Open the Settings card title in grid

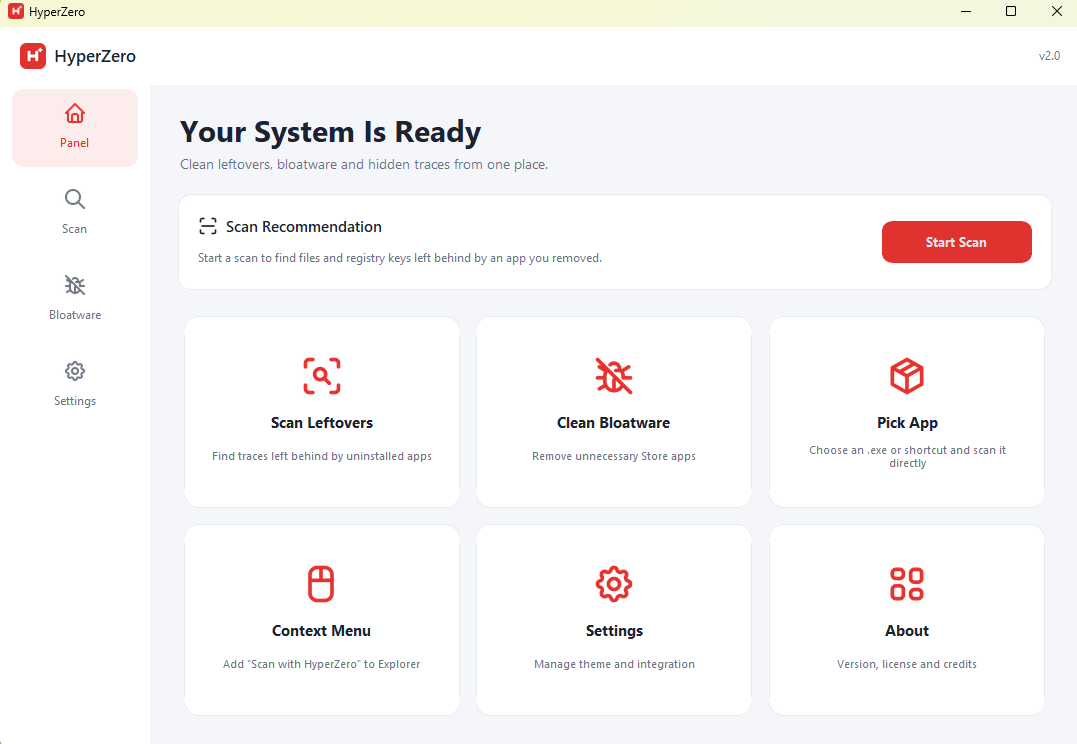click(x=614, y=631)
